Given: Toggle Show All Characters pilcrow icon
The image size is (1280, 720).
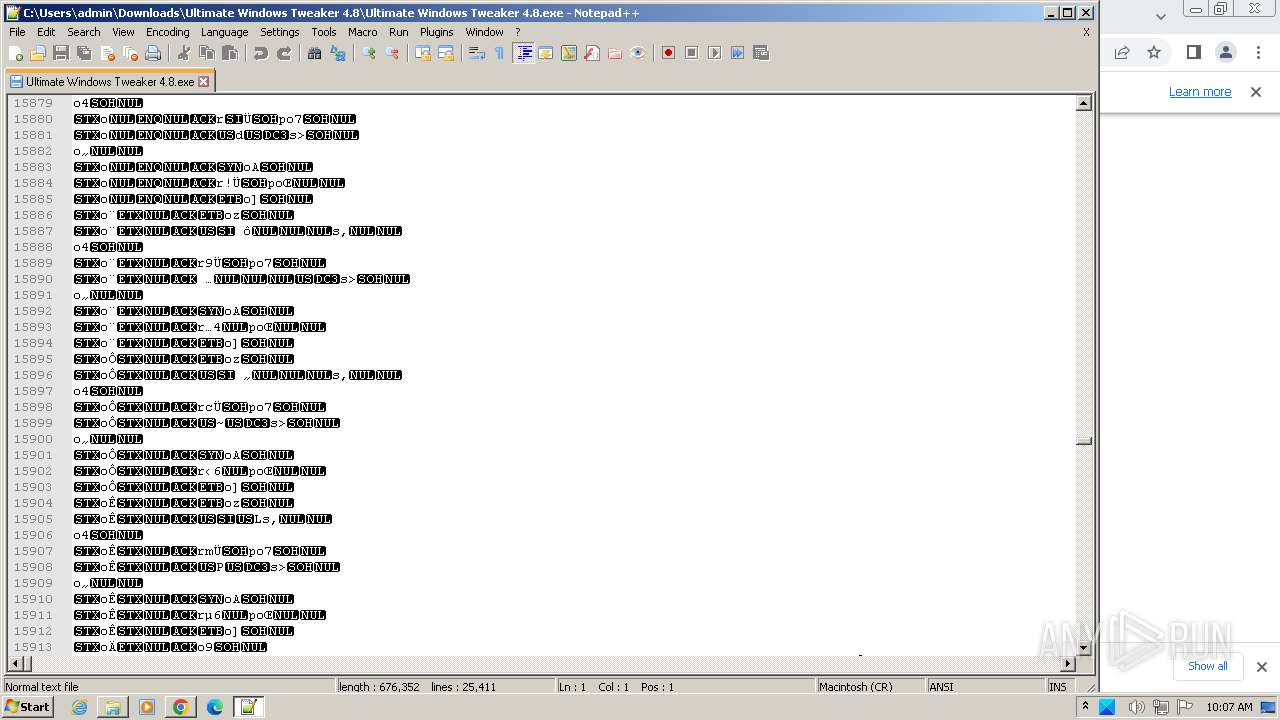Looking at the screenshot, I should pos(499,53).
